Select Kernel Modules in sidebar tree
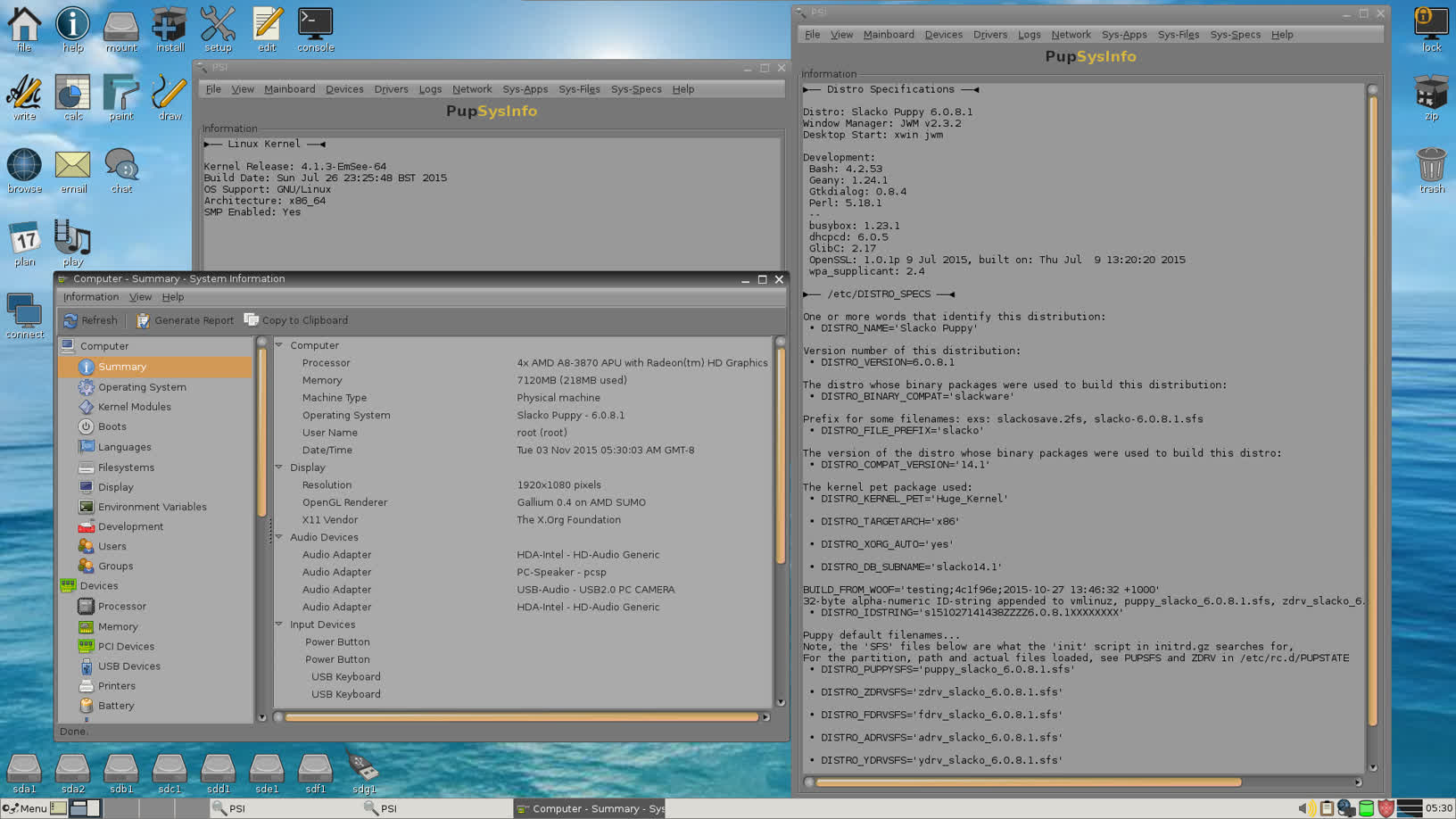 pos(134,407)
